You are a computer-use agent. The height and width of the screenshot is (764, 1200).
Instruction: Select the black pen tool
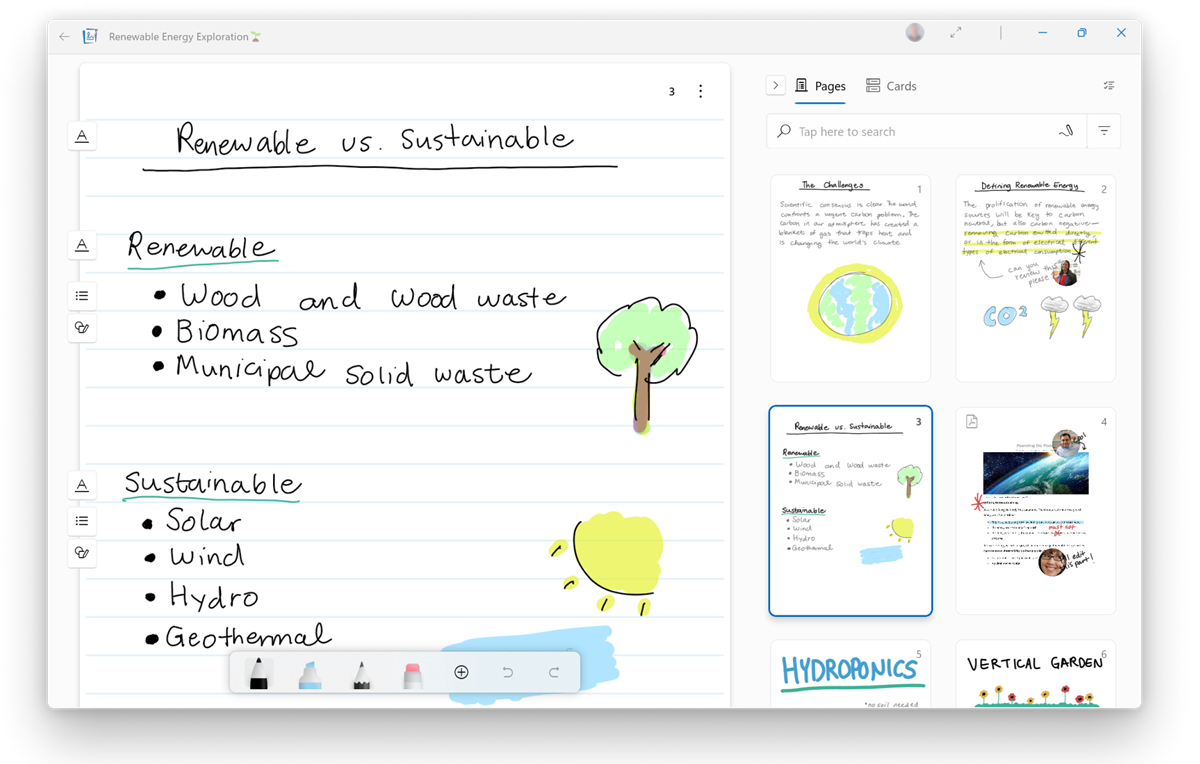pos(258,673)
